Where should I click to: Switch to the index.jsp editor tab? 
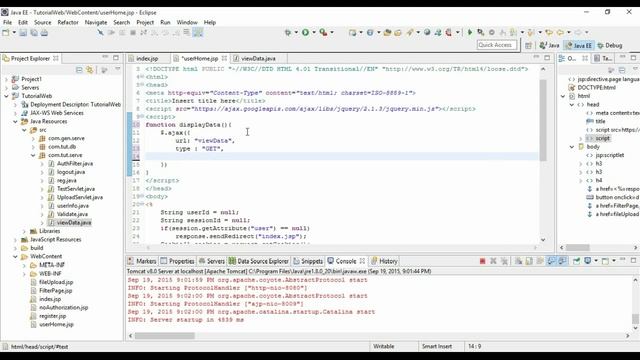point(147,58)
